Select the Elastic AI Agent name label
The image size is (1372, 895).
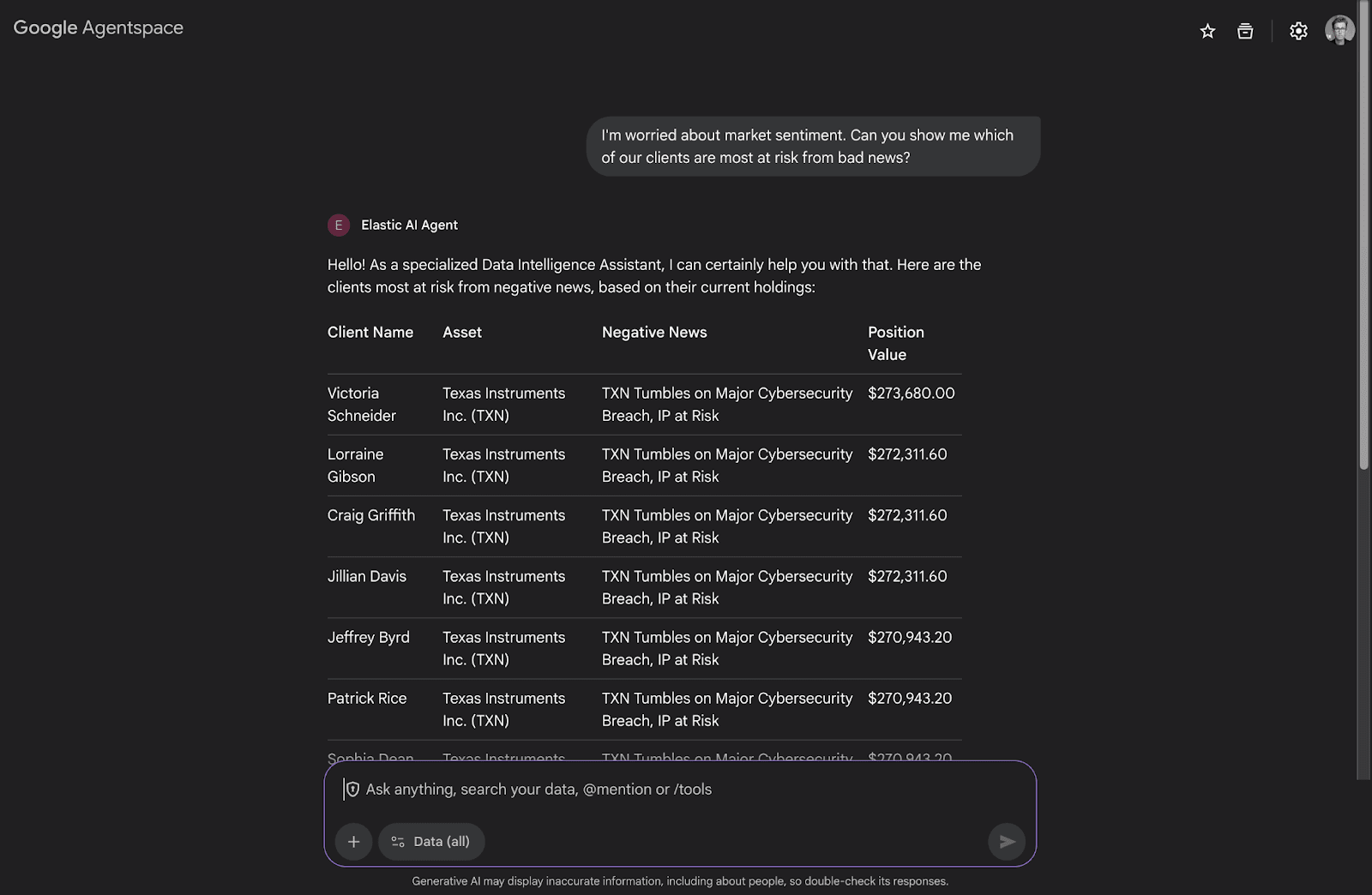tap(409, 225)
